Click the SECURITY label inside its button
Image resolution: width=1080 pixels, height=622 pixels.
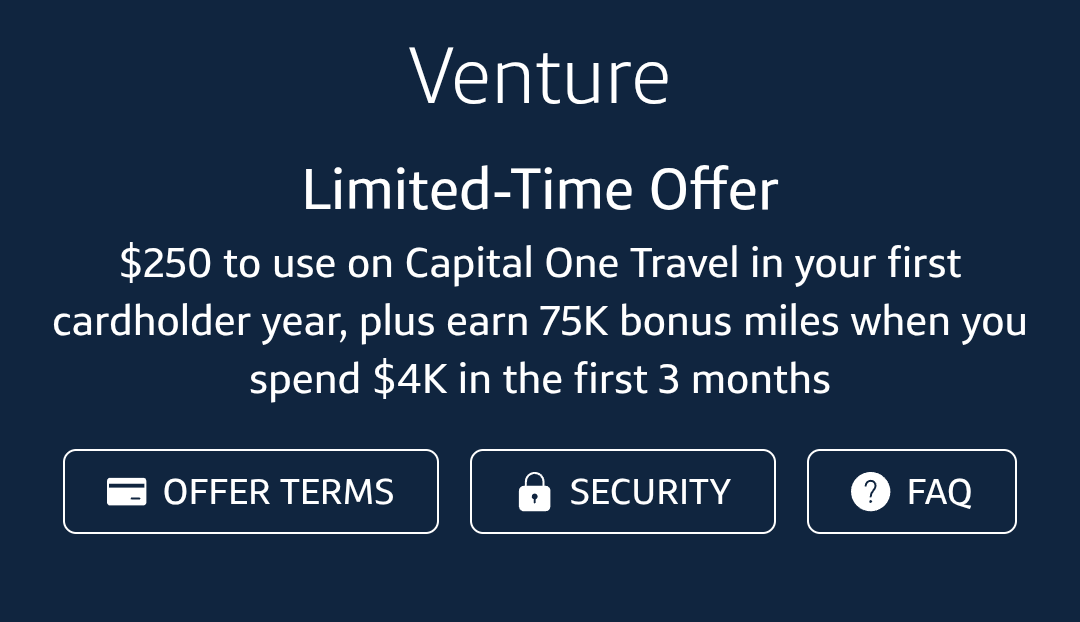650,491
